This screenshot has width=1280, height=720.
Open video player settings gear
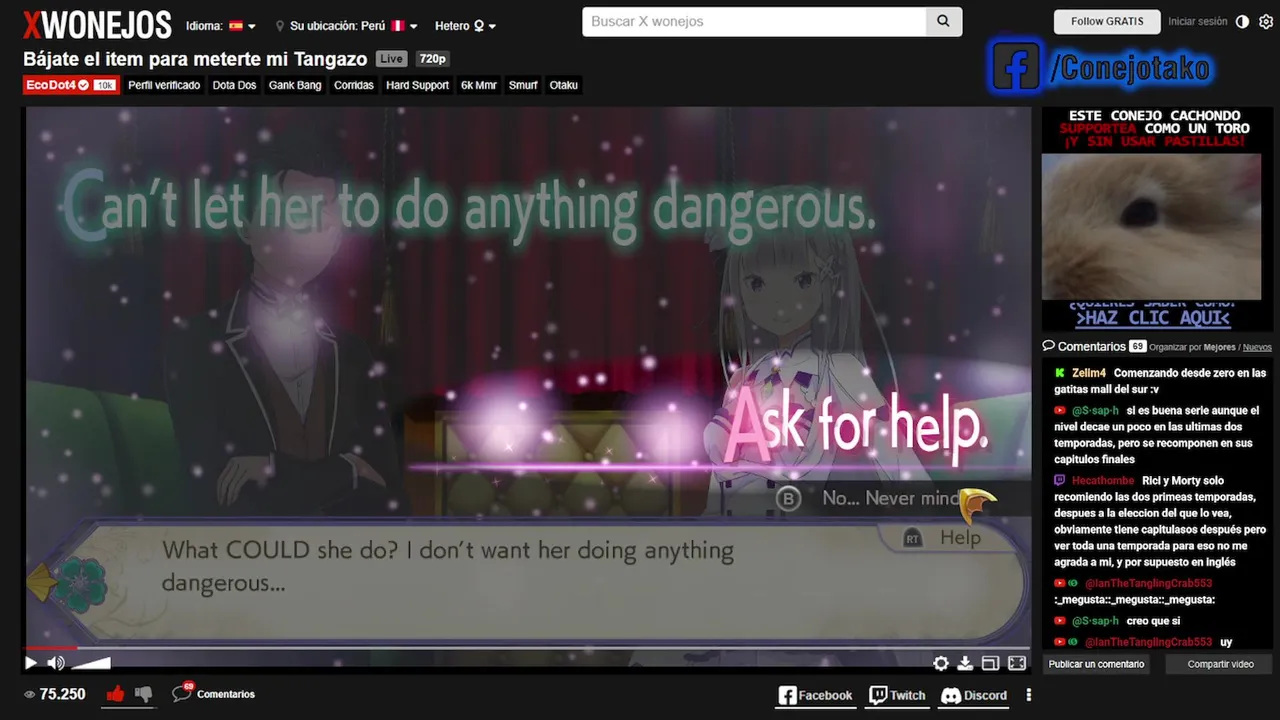click(x=941, y=663)
